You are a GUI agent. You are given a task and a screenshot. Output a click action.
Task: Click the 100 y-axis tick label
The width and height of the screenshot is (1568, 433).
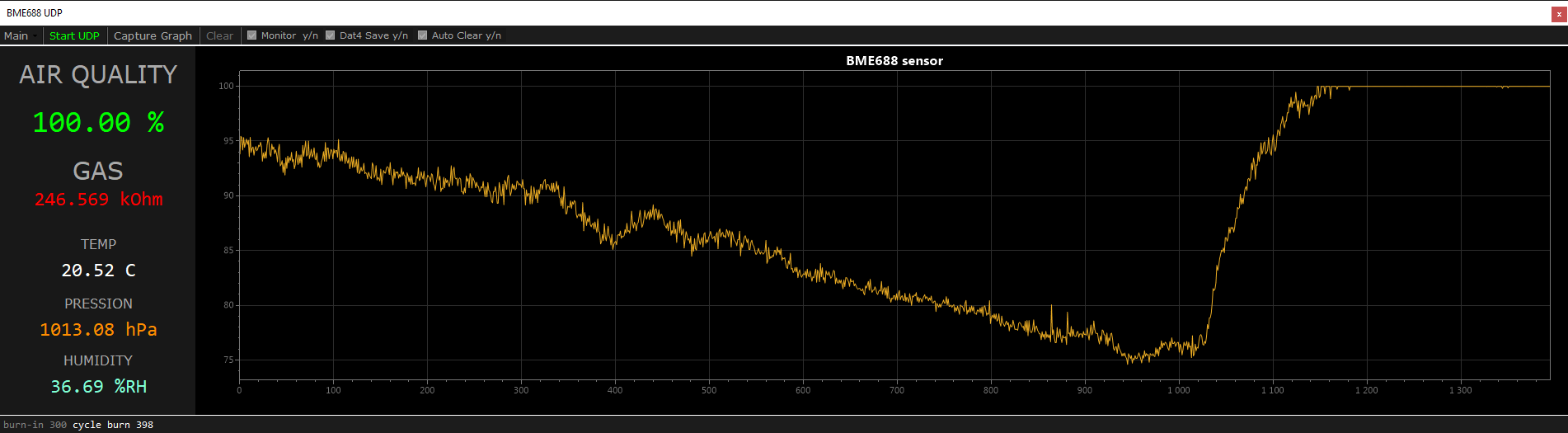point(226,86)
